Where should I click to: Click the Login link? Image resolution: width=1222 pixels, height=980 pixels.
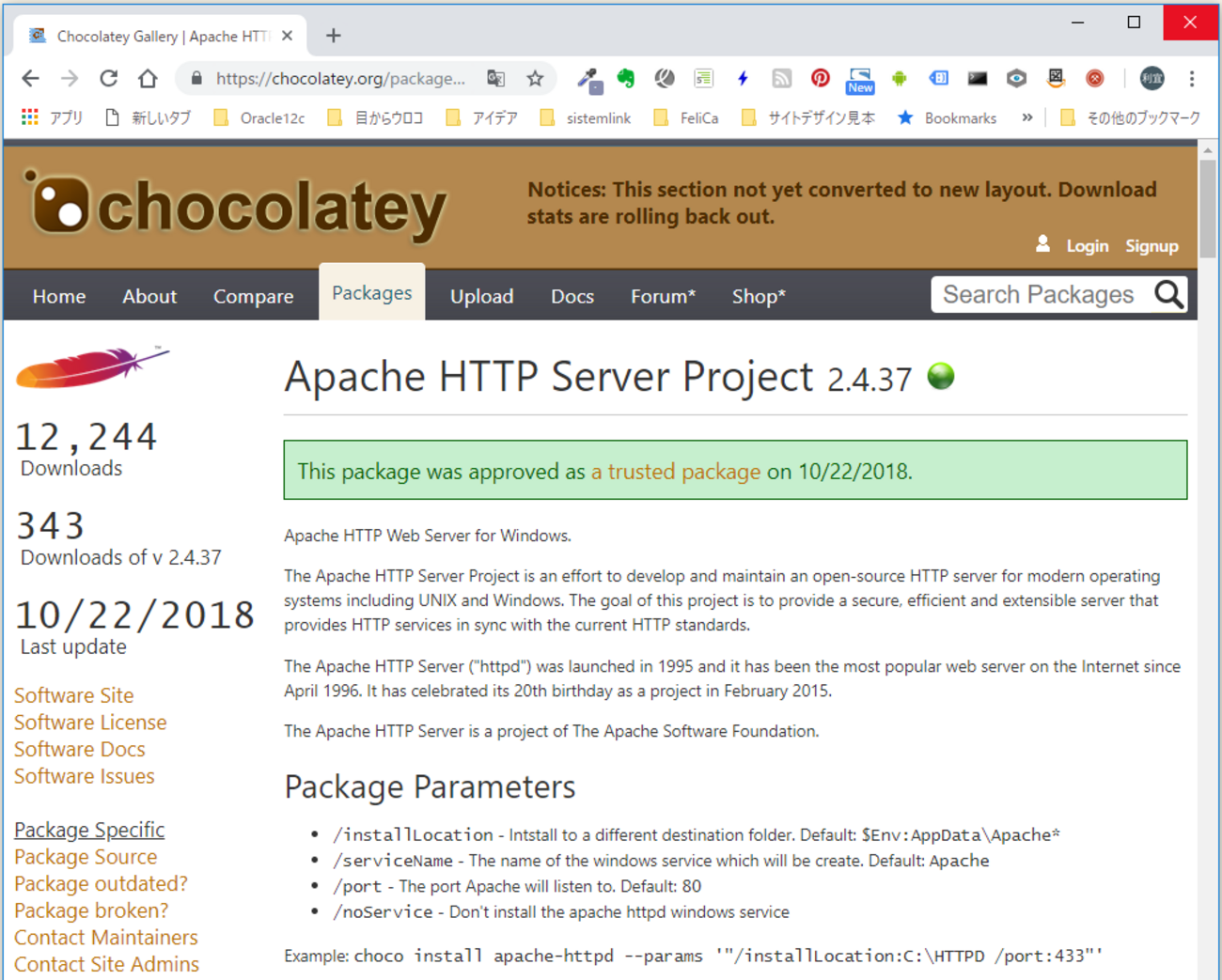pos(1088,246)
